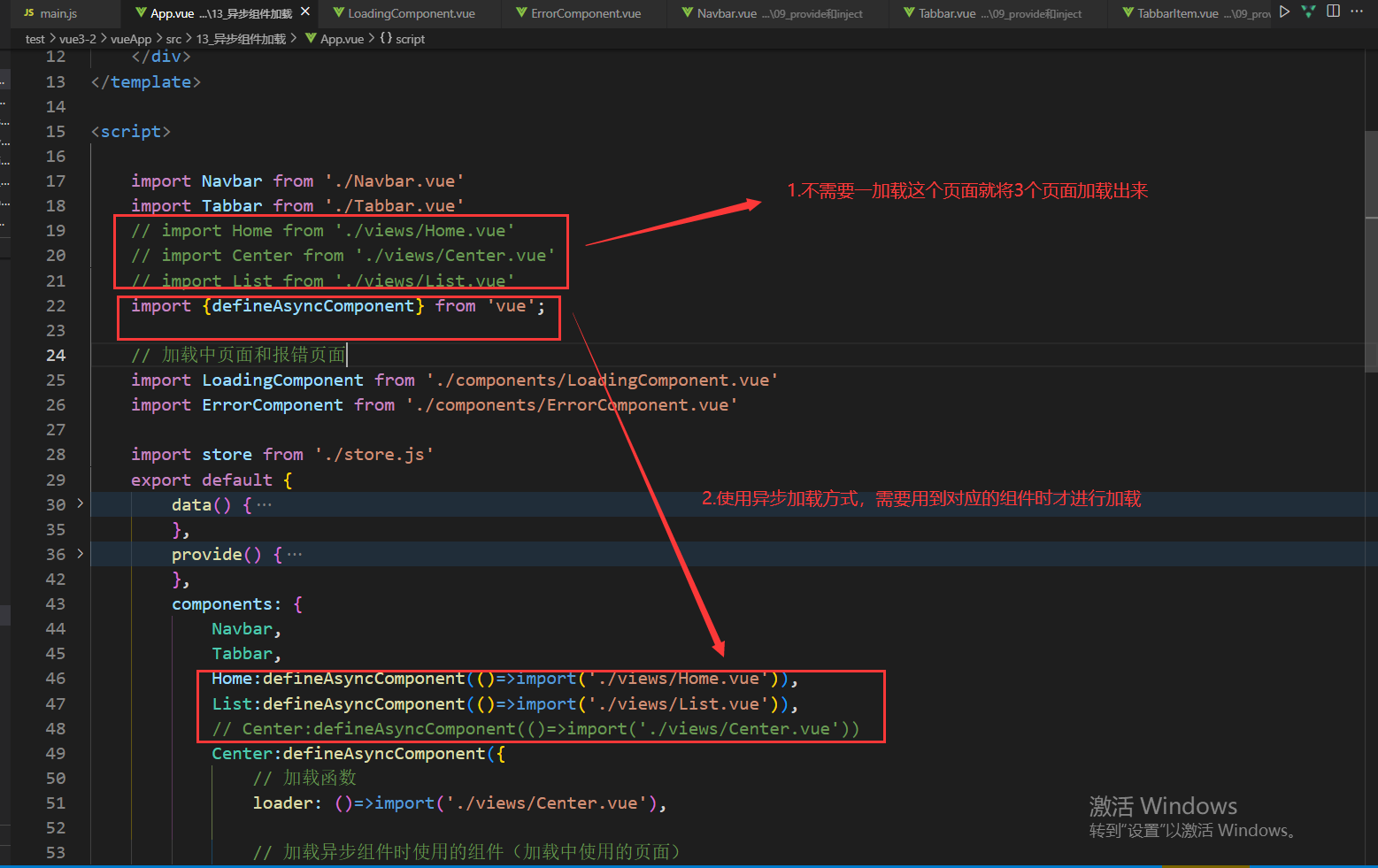
Task: Expand the folded data() block at line 30
Action: point(80,503)
